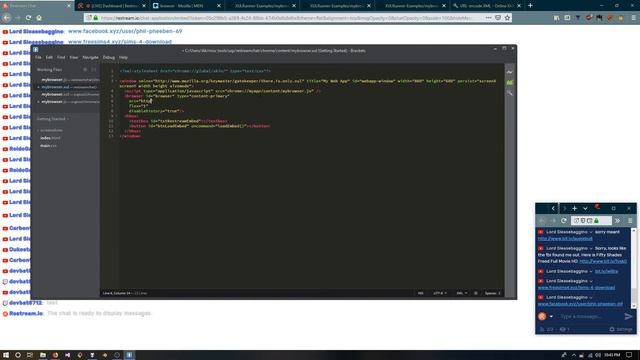
Task: Open the Navigate menu in Brackets
Action: point(90,58)
